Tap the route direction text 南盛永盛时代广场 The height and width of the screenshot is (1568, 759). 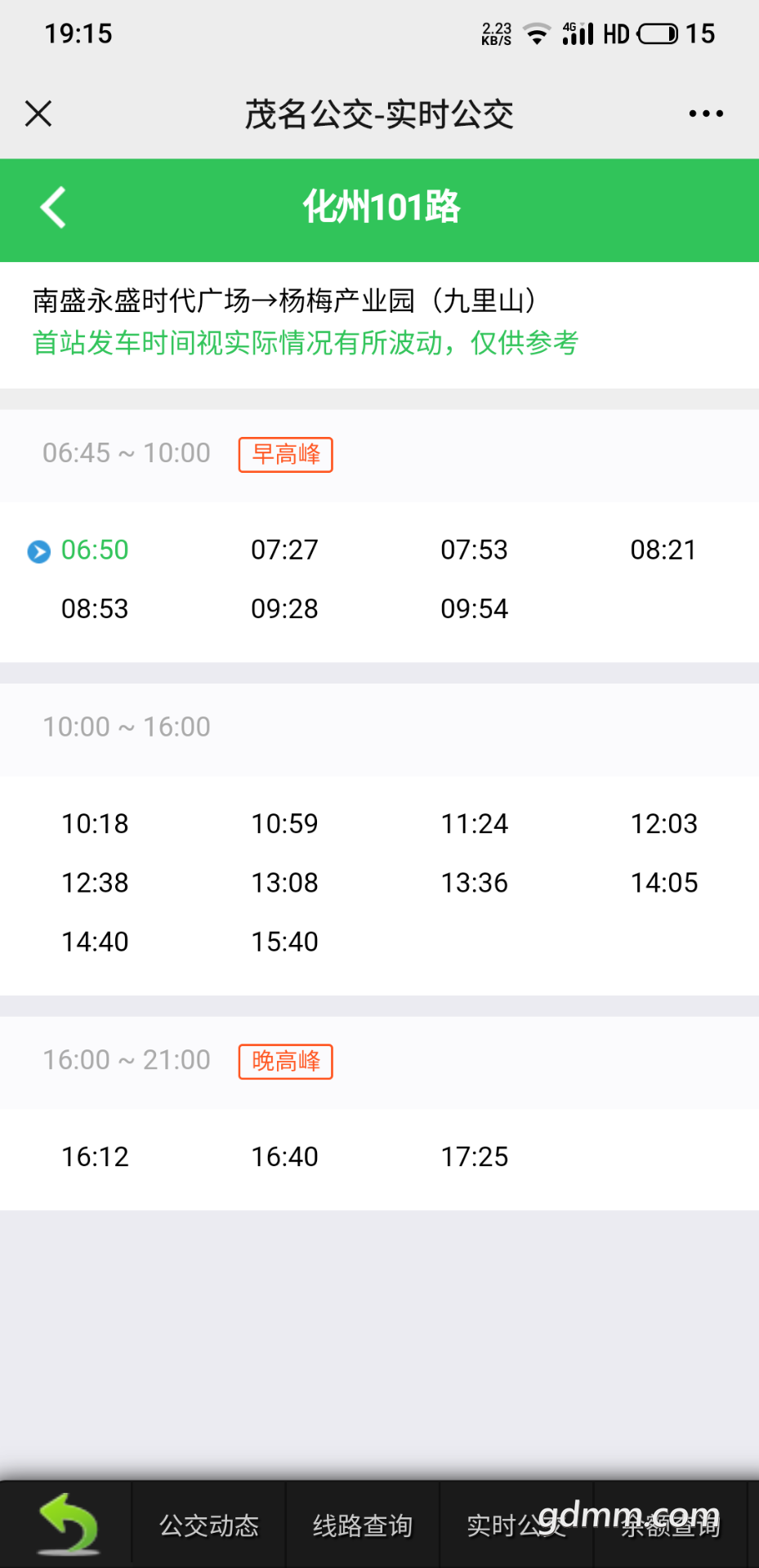[x=141, y=301]
